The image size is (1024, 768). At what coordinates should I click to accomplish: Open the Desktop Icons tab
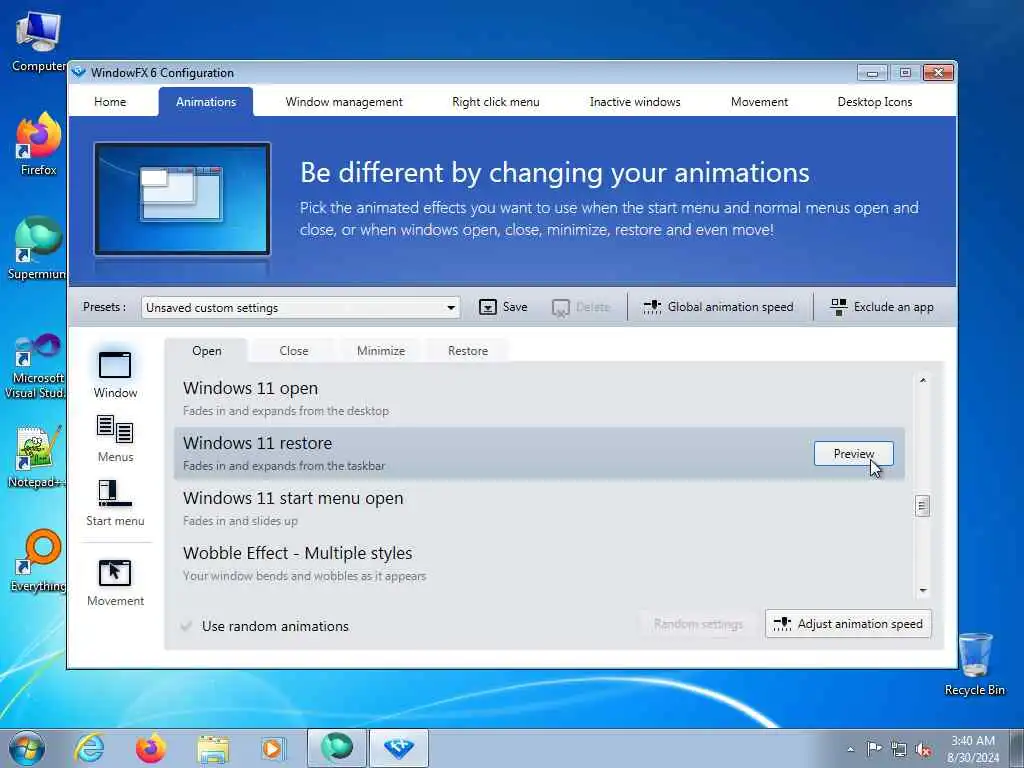[875, 102]
